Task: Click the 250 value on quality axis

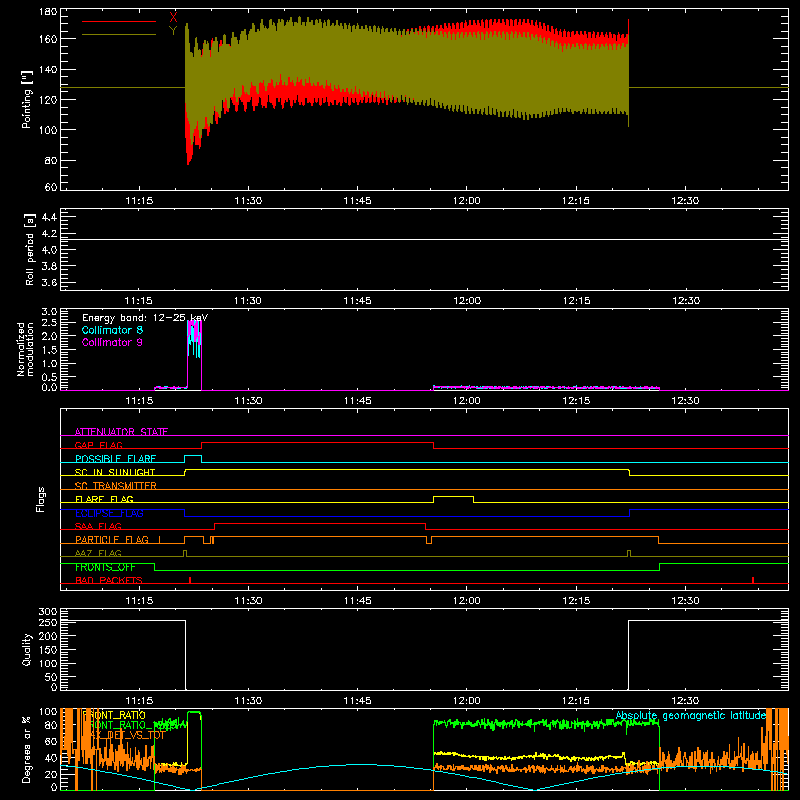Action: (48, 623)
